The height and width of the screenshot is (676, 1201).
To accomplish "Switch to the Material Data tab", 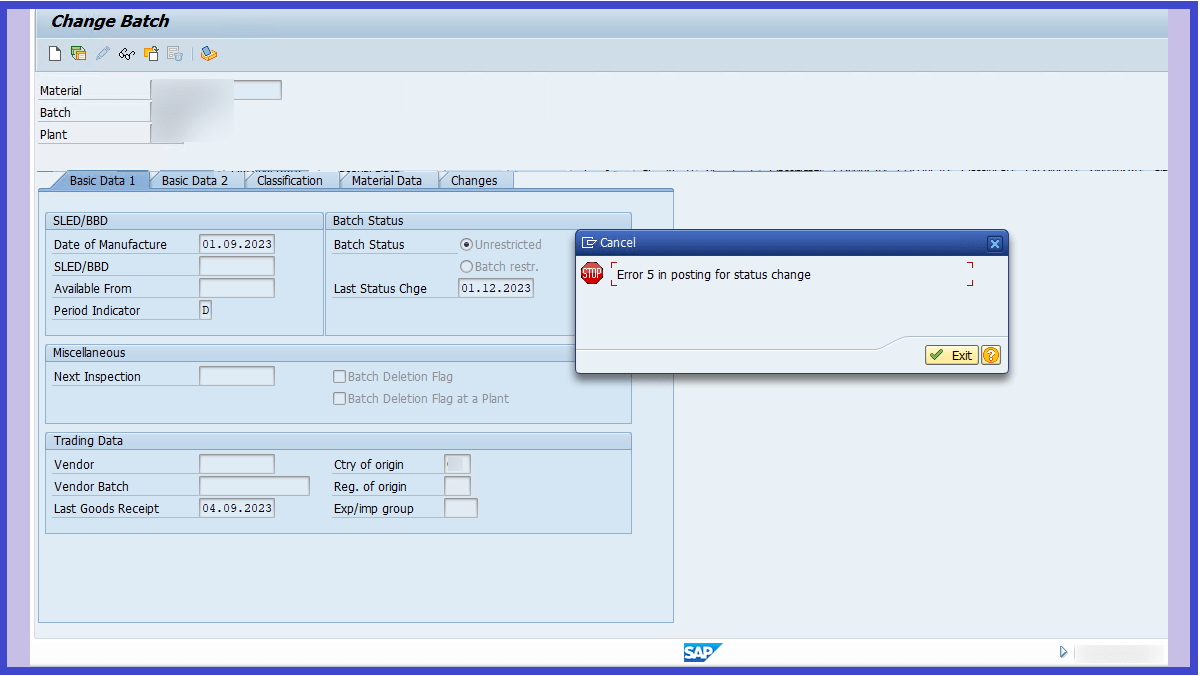I will point(387,181).
